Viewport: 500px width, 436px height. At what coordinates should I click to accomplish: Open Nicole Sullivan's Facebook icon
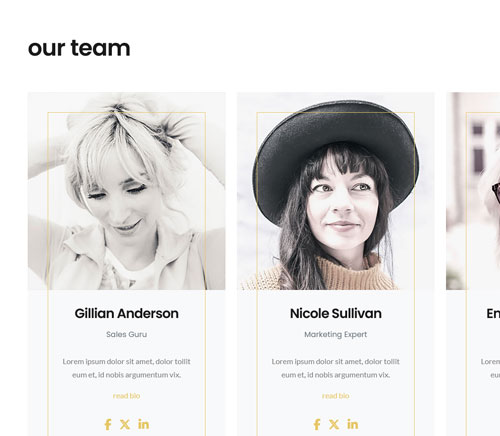click(x=317, y=425)
